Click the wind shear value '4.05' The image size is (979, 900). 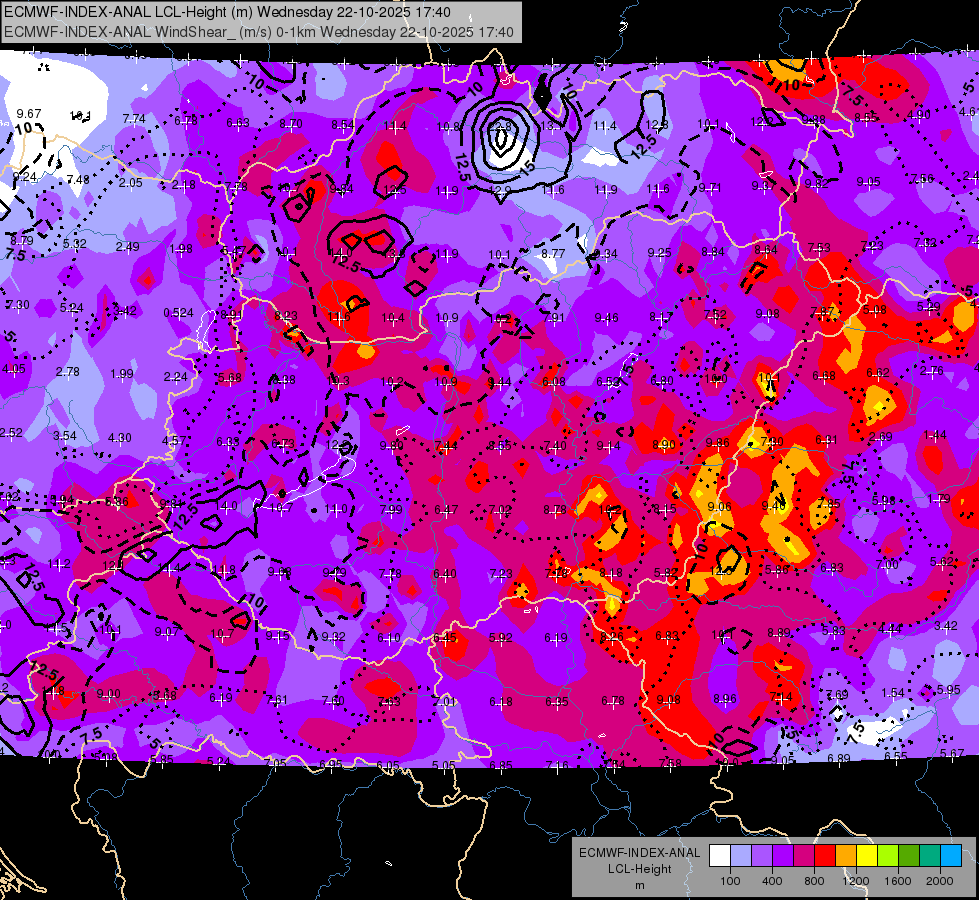click(x=14, y=369)
